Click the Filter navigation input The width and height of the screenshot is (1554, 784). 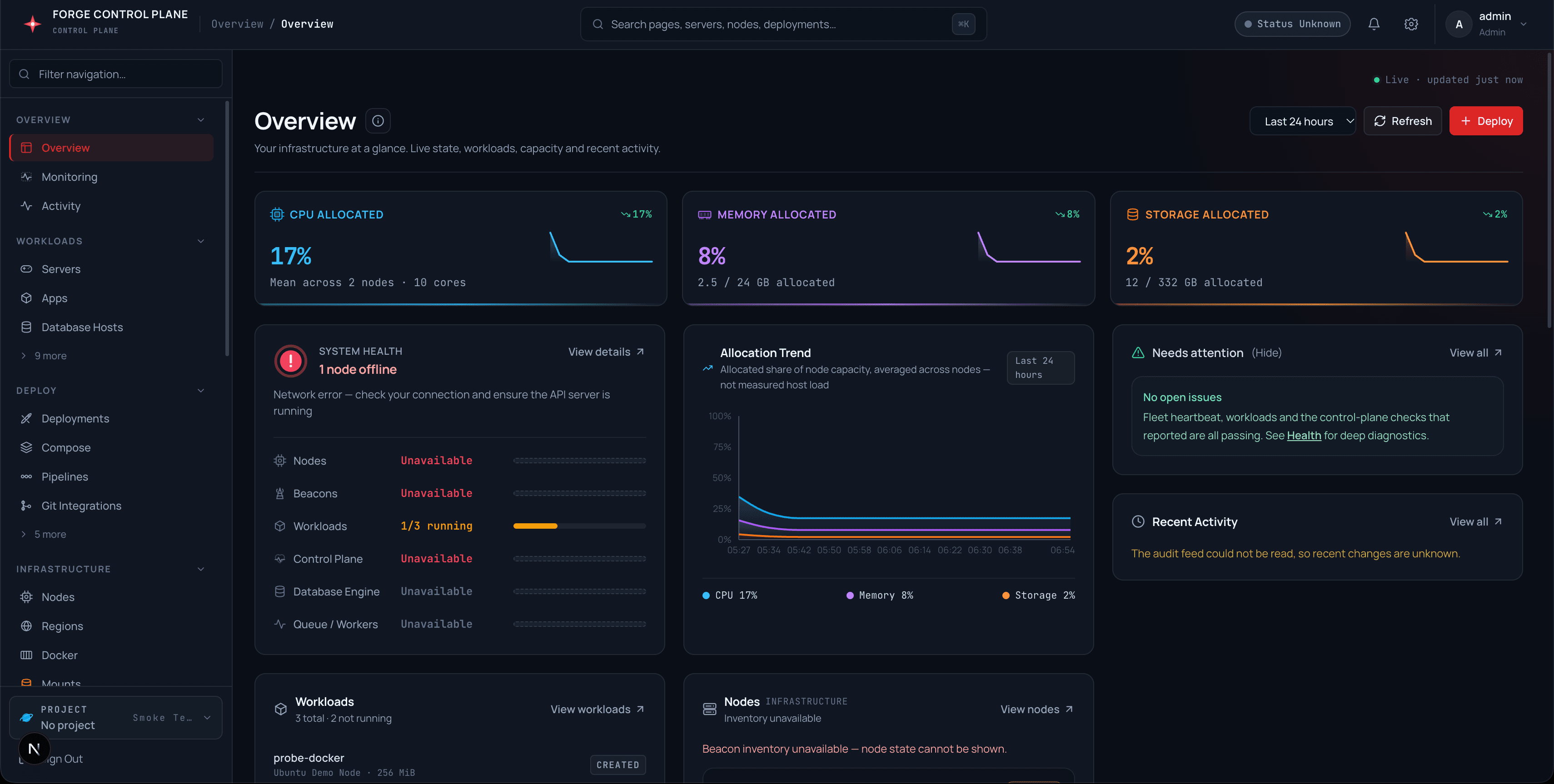point(116,74)
